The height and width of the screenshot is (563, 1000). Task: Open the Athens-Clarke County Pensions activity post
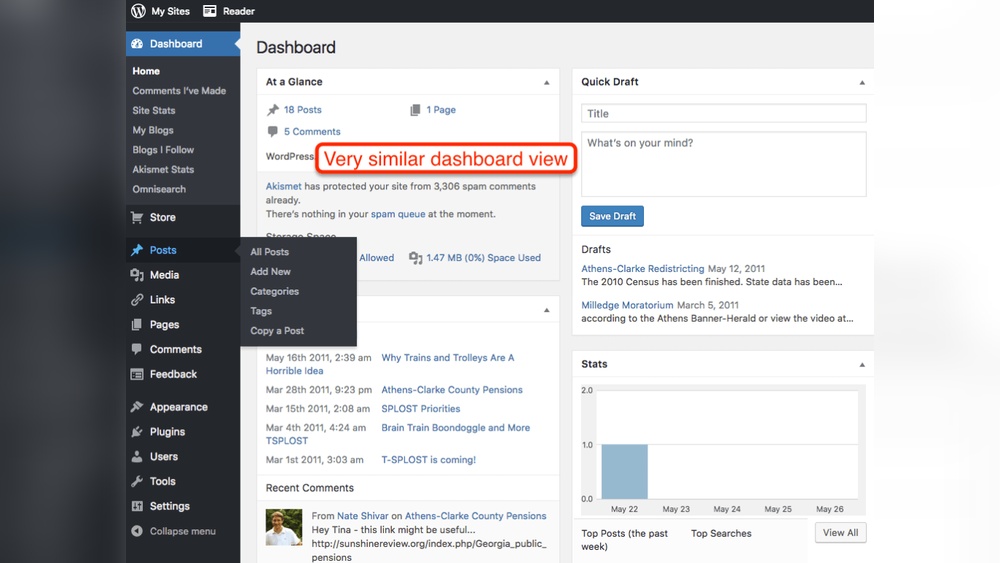[x=452, y=390]
